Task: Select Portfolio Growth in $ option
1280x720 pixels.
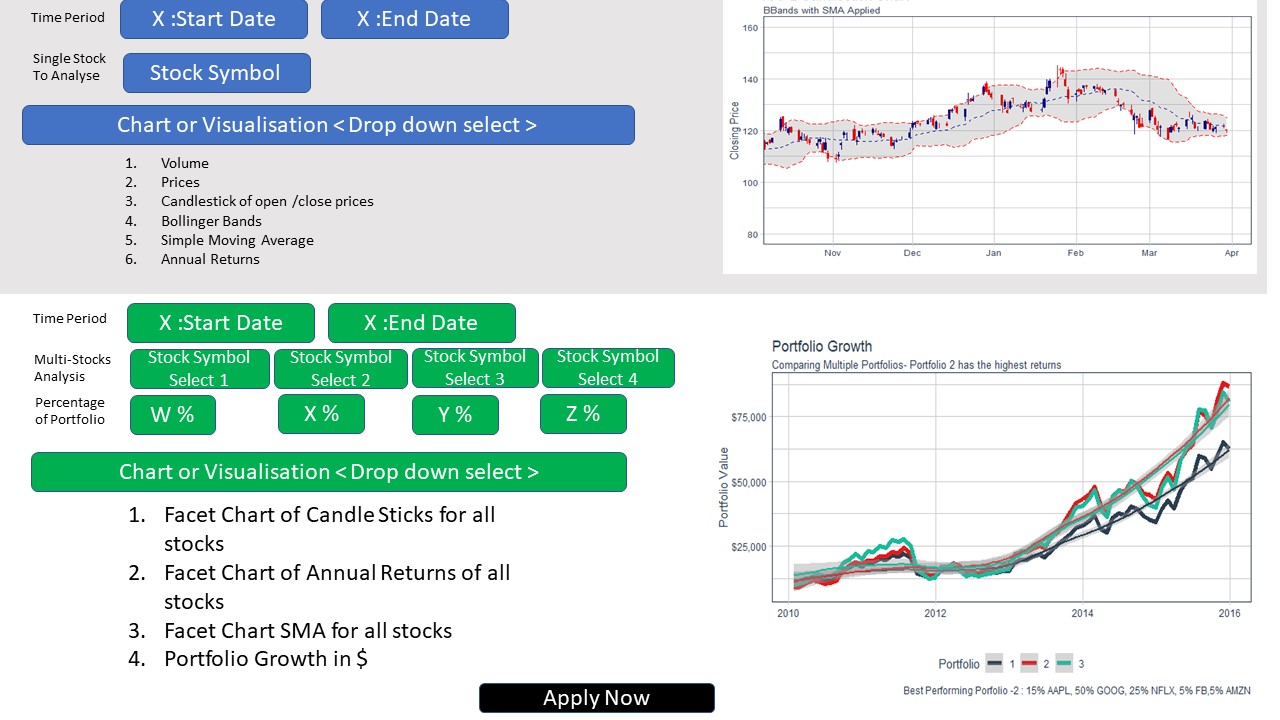Action: [266, 659]
